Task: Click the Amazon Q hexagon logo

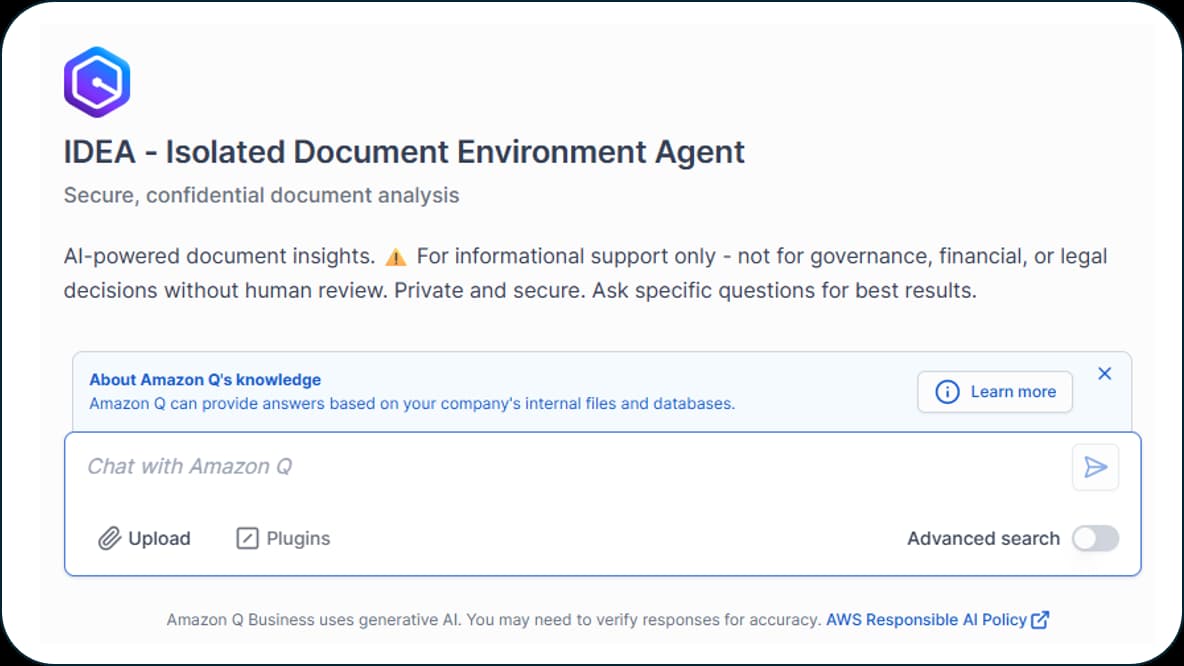Action: coord(97,82)
